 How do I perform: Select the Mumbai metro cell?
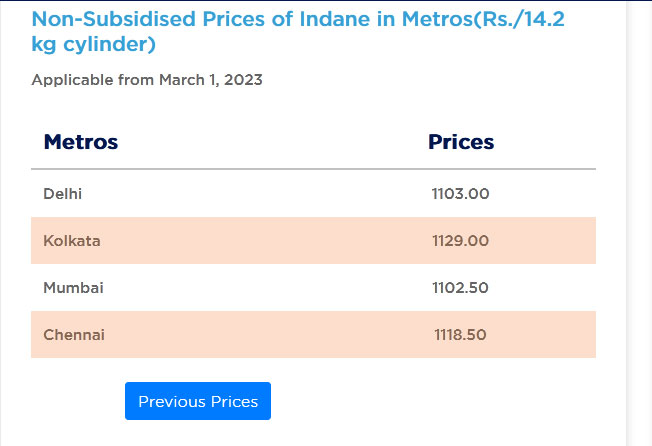73,288
